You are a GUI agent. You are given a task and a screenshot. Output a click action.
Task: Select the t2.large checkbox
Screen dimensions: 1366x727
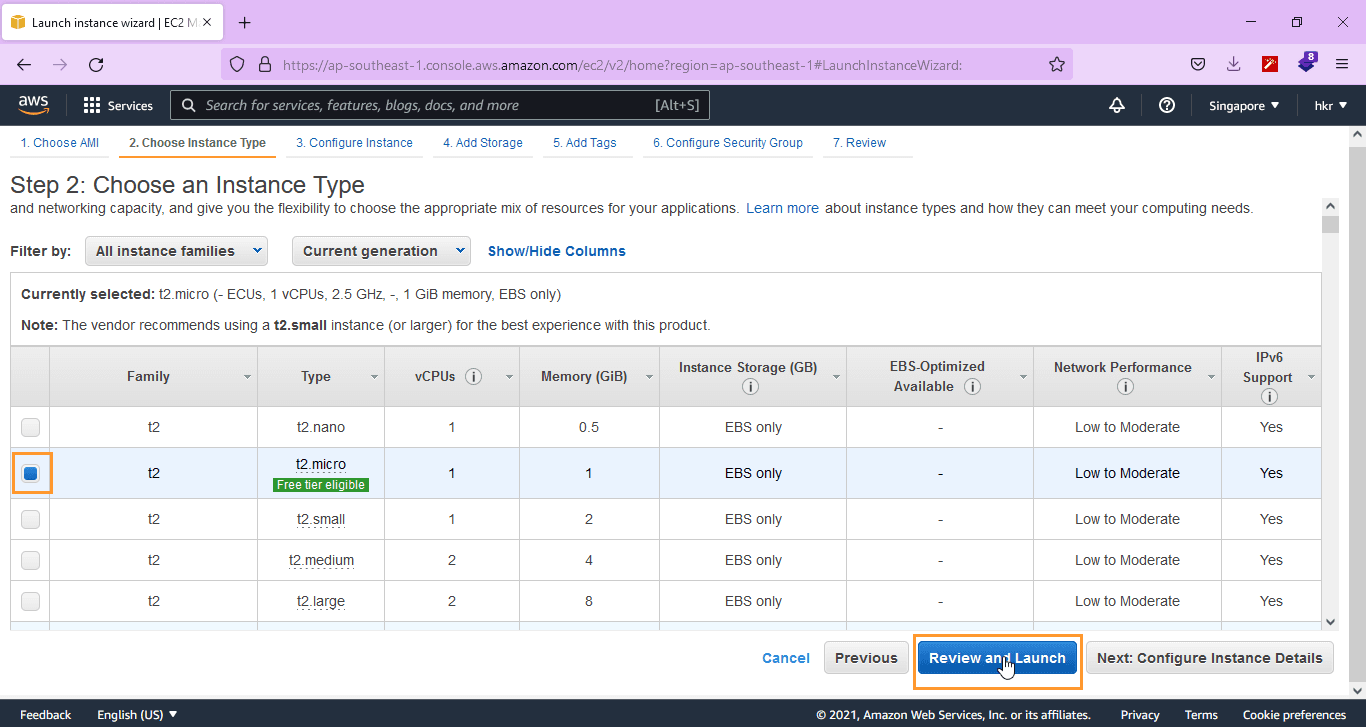[31, 601]
